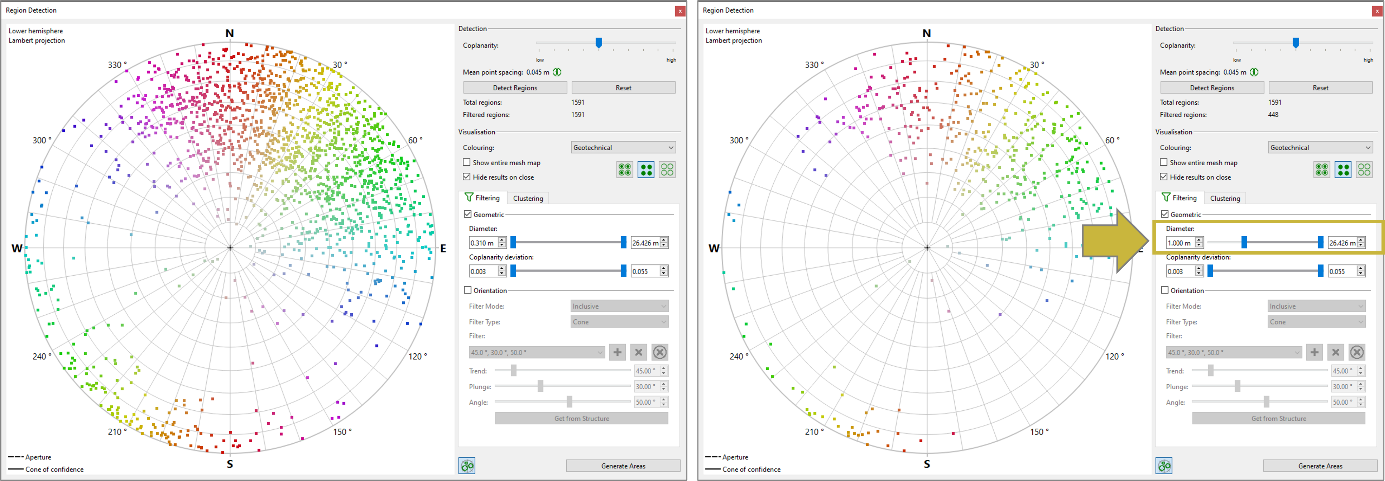Click Reset in the left window

point(623,88)
